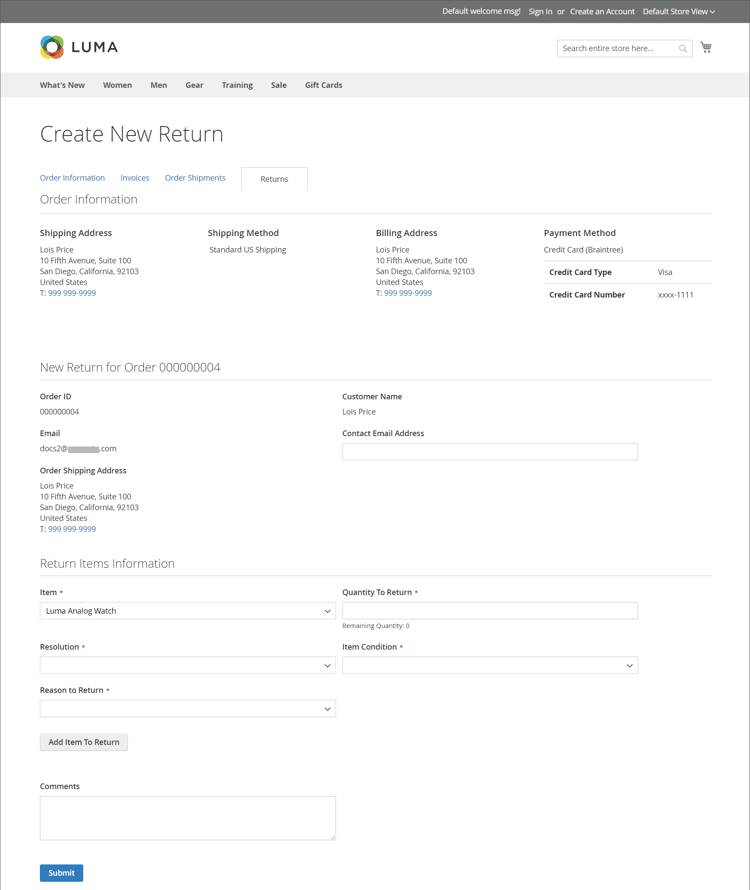Click the Luma logo icon

[x=51, y=46]
